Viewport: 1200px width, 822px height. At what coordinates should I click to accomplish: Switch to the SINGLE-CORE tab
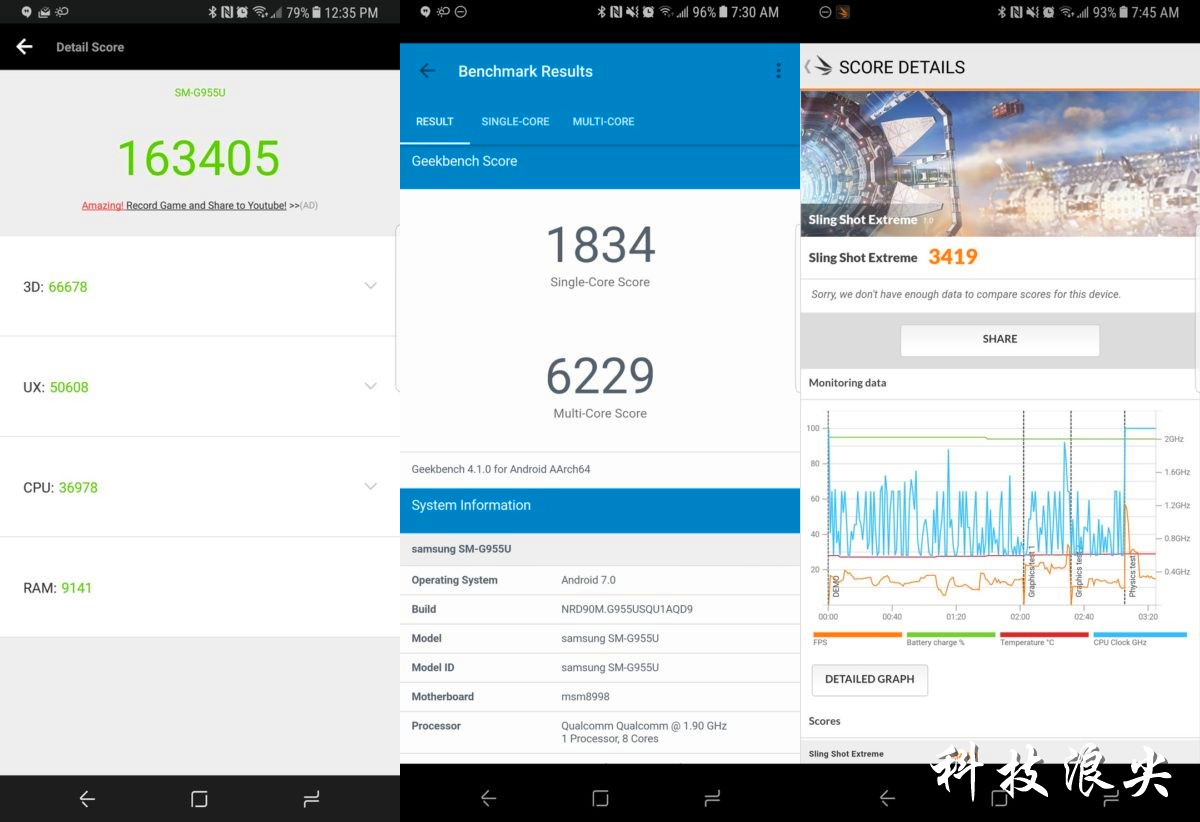(x=515, y=122)
